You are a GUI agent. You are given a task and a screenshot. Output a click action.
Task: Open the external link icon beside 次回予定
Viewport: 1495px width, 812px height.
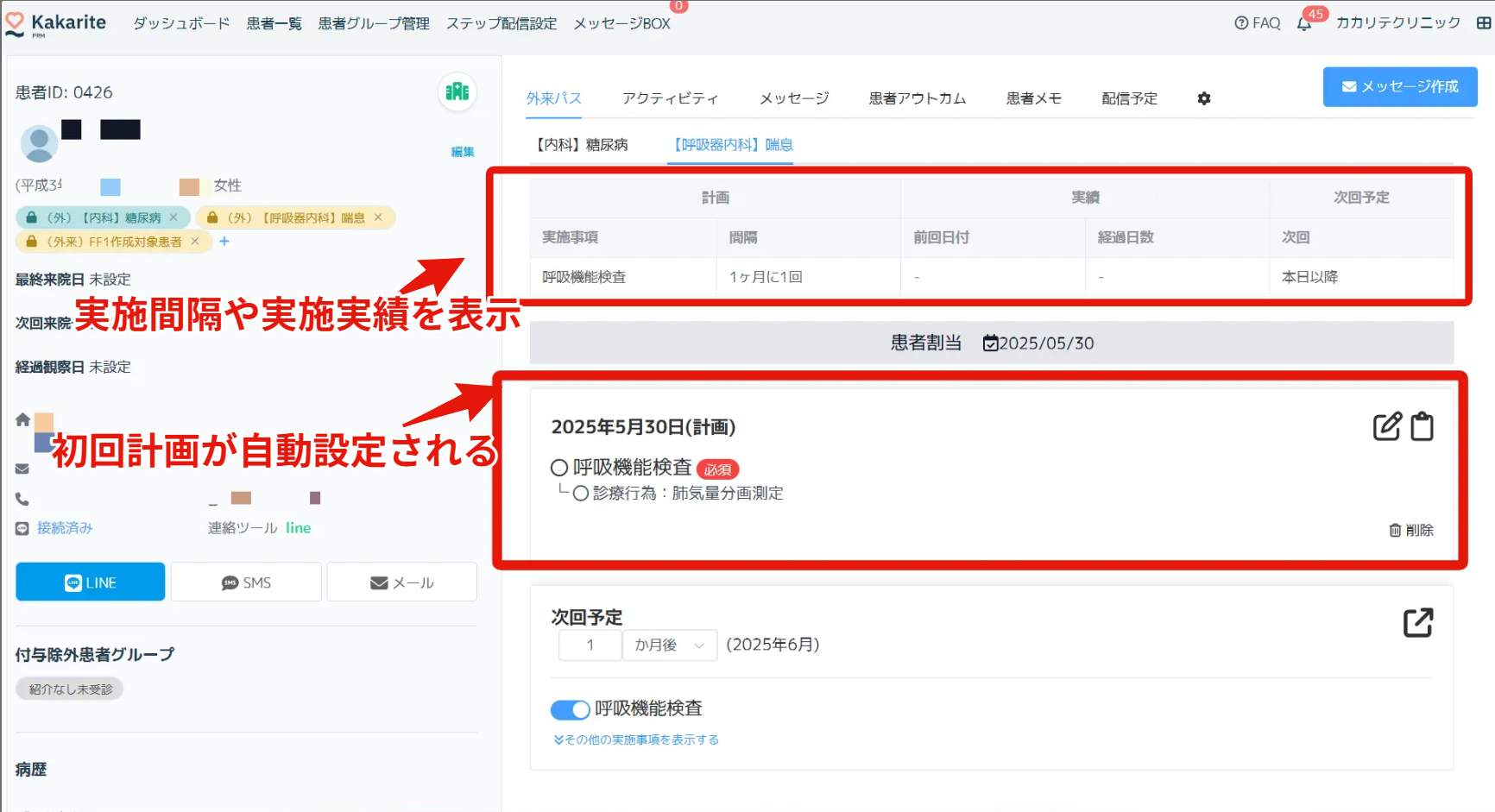click(1417, 622)
